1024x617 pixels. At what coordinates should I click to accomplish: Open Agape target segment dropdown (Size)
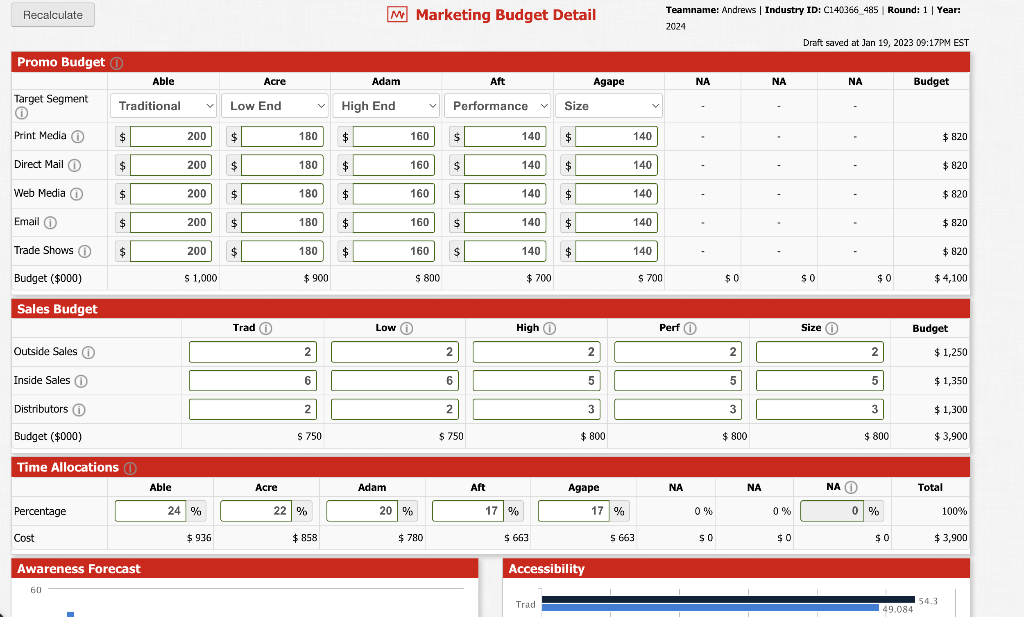click(609, 106)
